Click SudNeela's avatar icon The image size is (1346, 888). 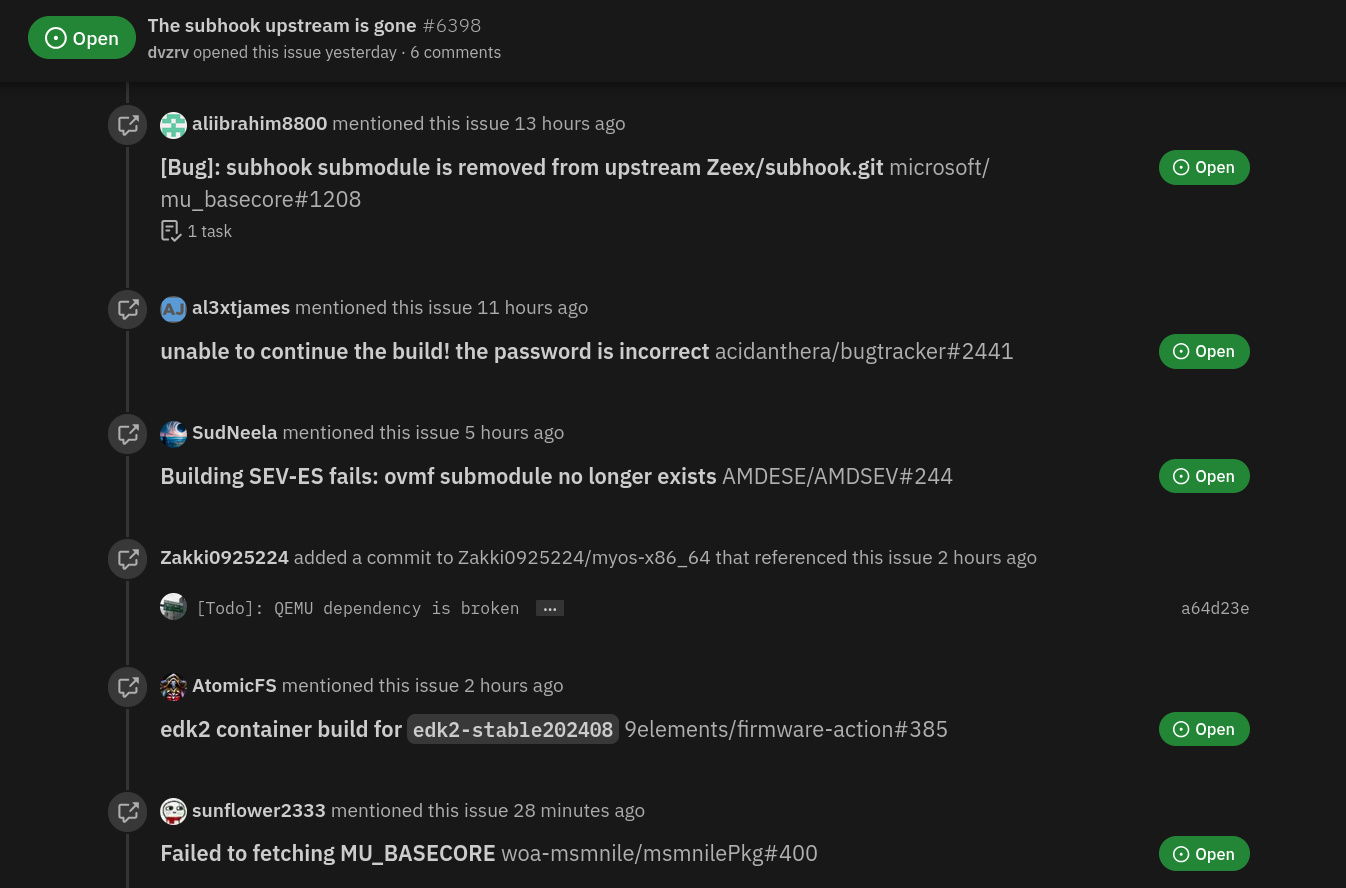point(174,434)
